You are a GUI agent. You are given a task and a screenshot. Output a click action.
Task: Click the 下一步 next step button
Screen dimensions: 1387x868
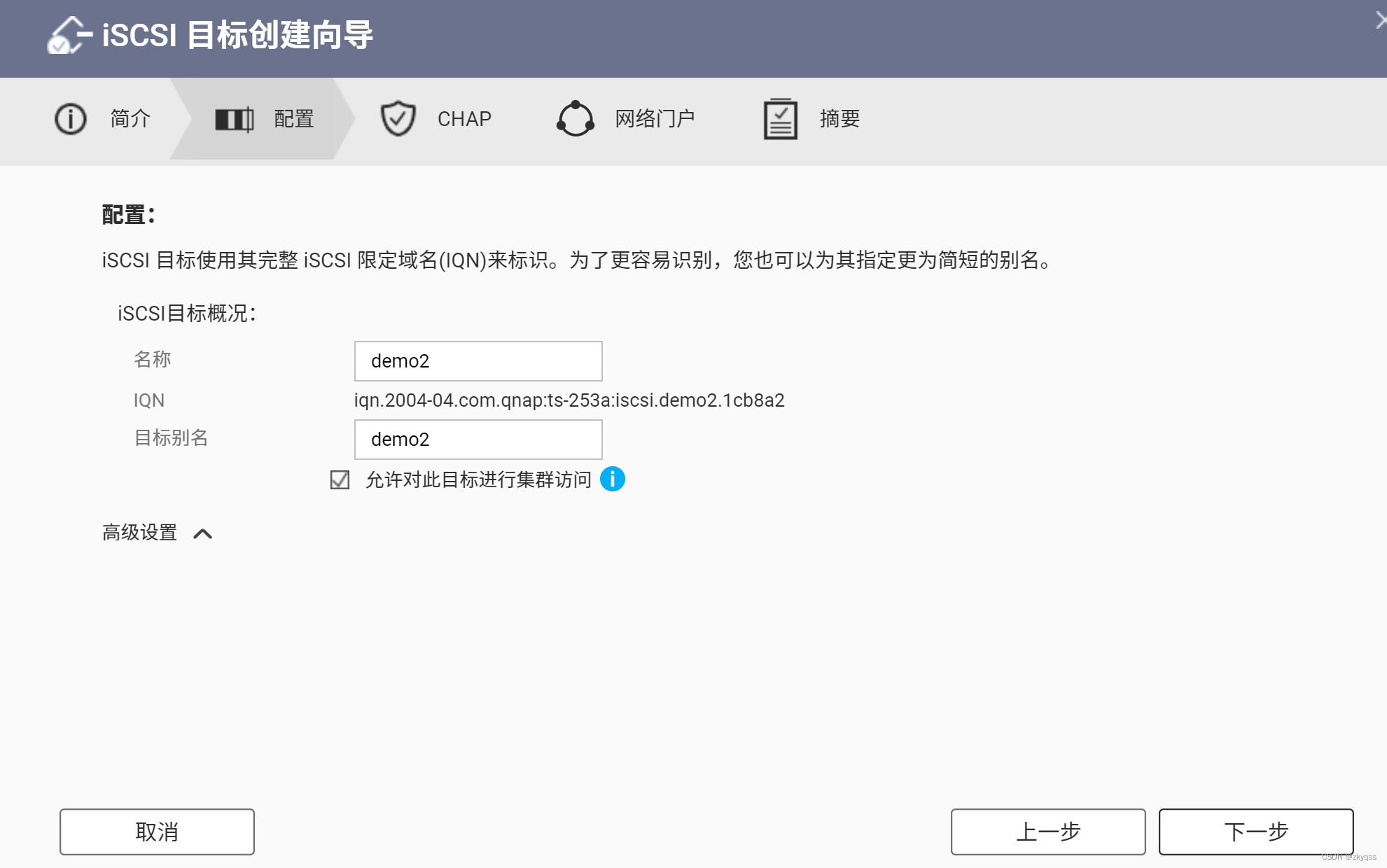1255,832
